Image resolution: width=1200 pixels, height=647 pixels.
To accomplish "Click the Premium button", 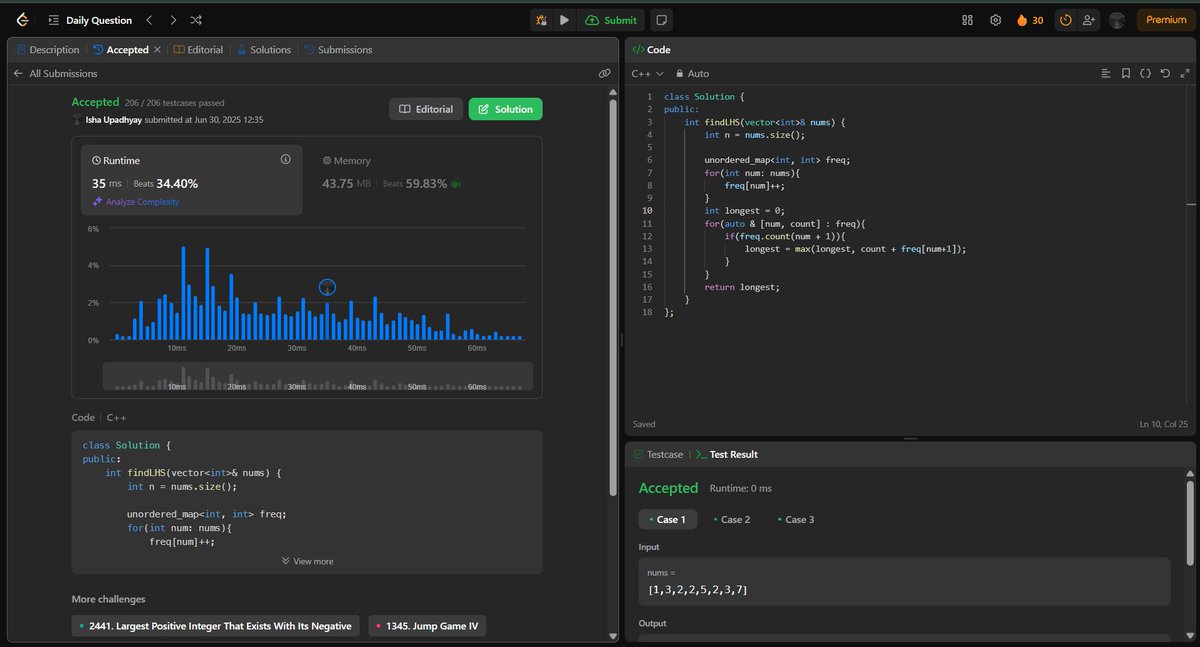I will coord(1166,20).
